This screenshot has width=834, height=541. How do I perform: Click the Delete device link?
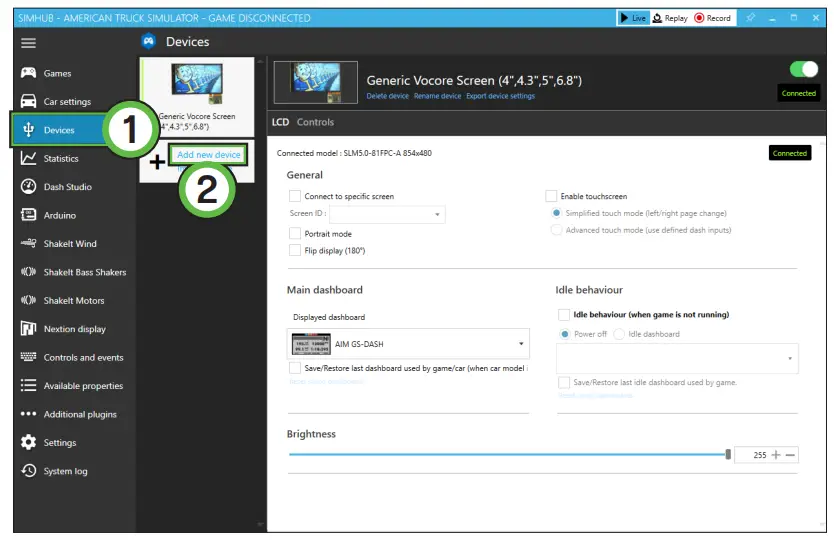pyautogui.click(x=387, y=96)
